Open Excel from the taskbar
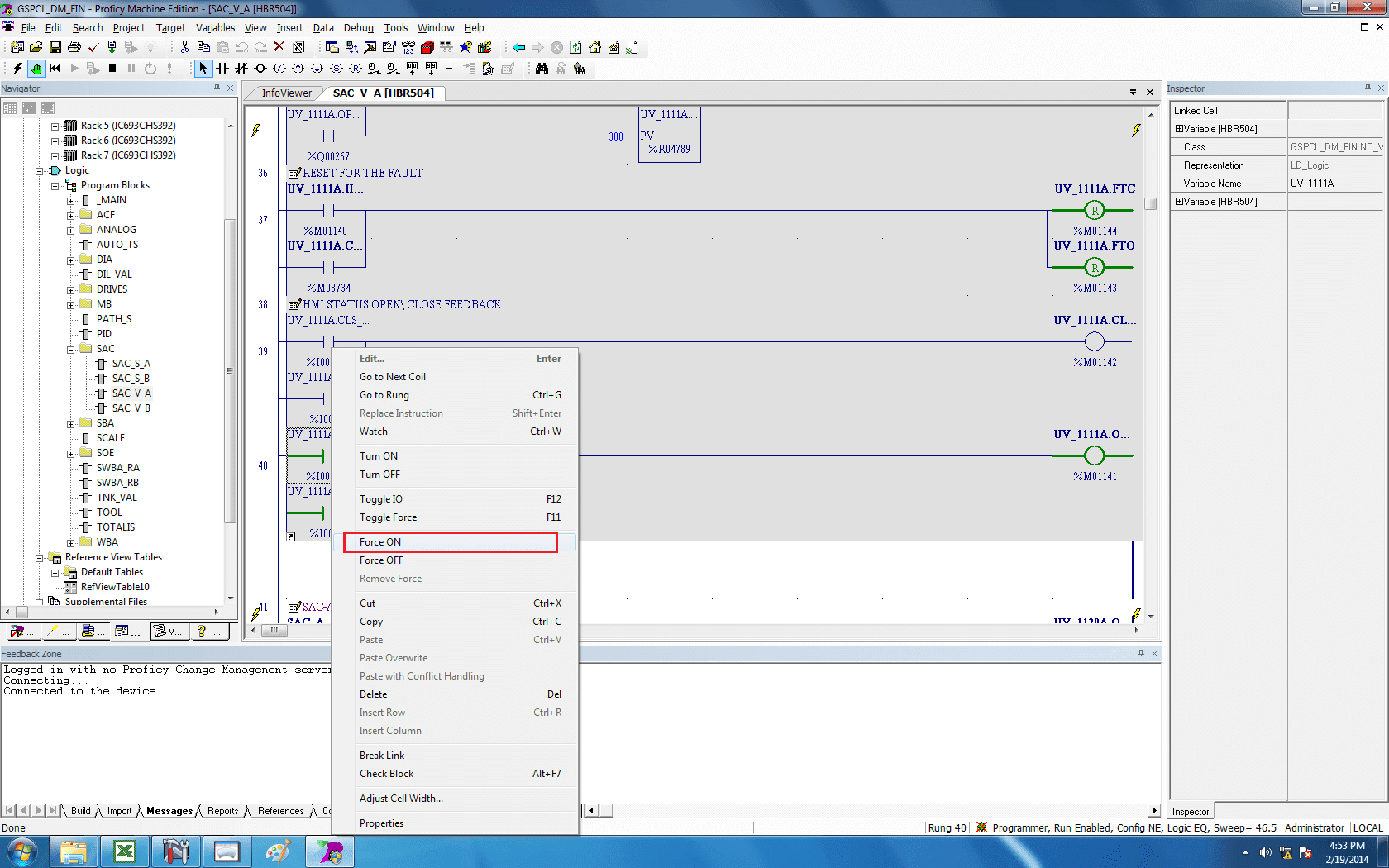 coord(125,851)
